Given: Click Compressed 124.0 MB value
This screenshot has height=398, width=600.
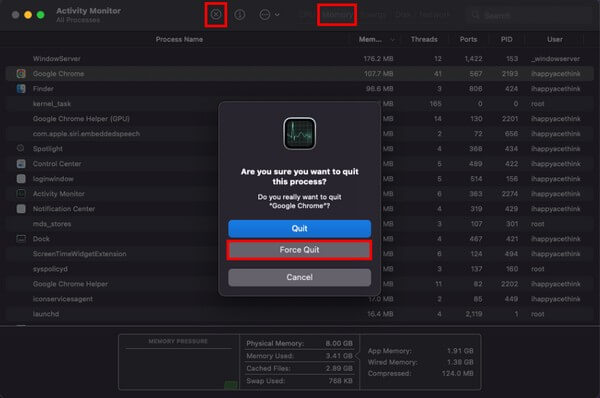Looking at the screenshot, I should point(457,373).
